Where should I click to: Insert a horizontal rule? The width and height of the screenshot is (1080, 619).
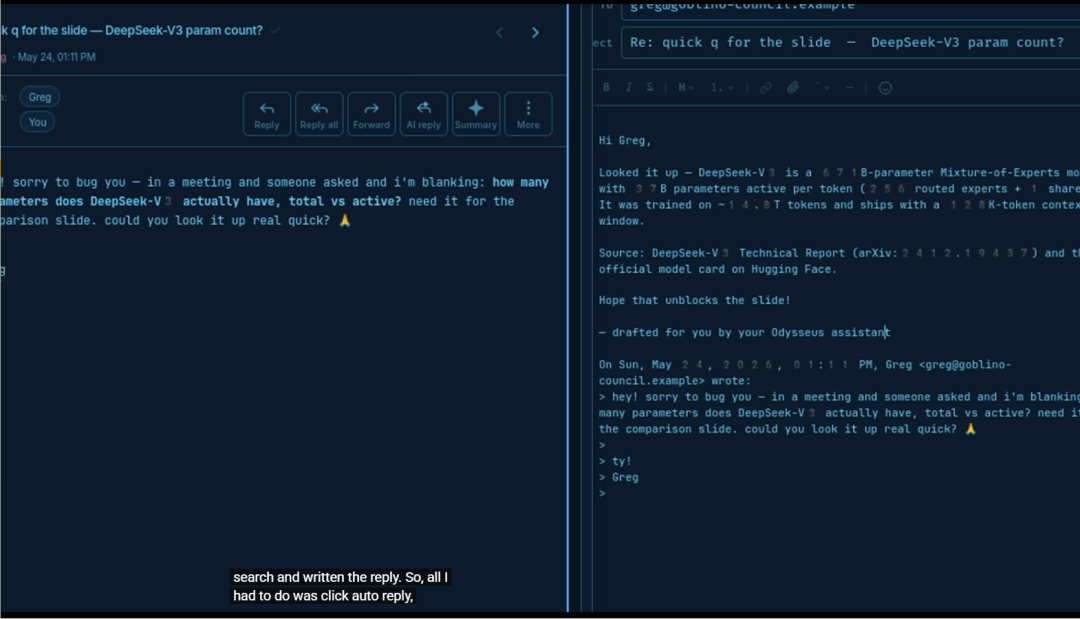(850, 87)
